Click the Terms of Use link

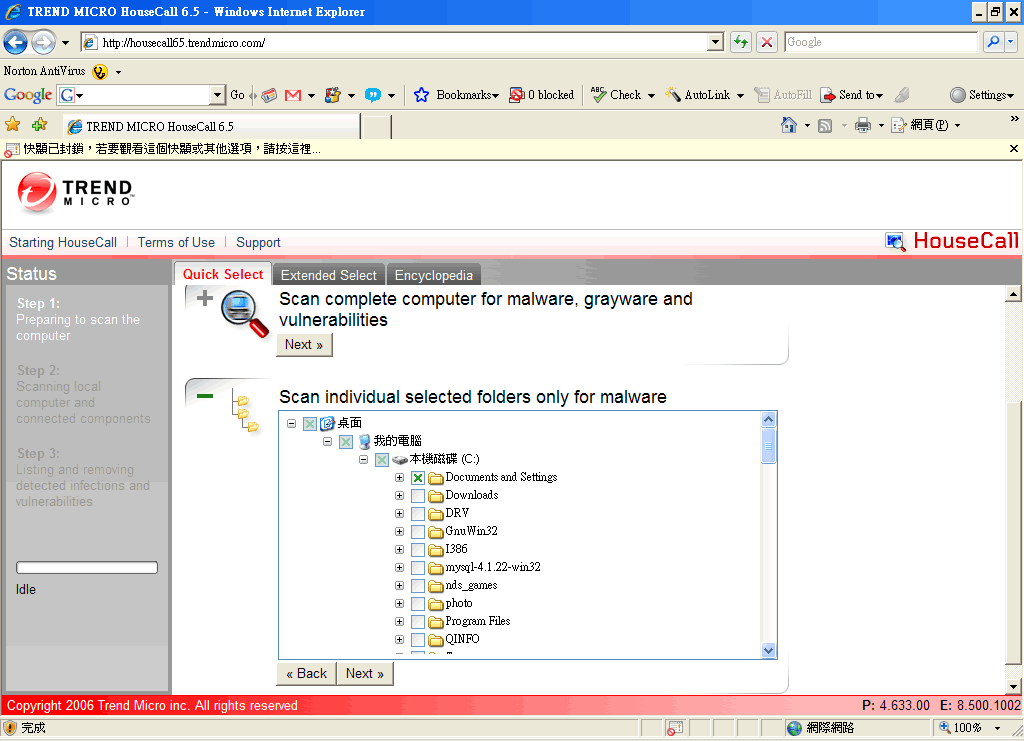176,243
